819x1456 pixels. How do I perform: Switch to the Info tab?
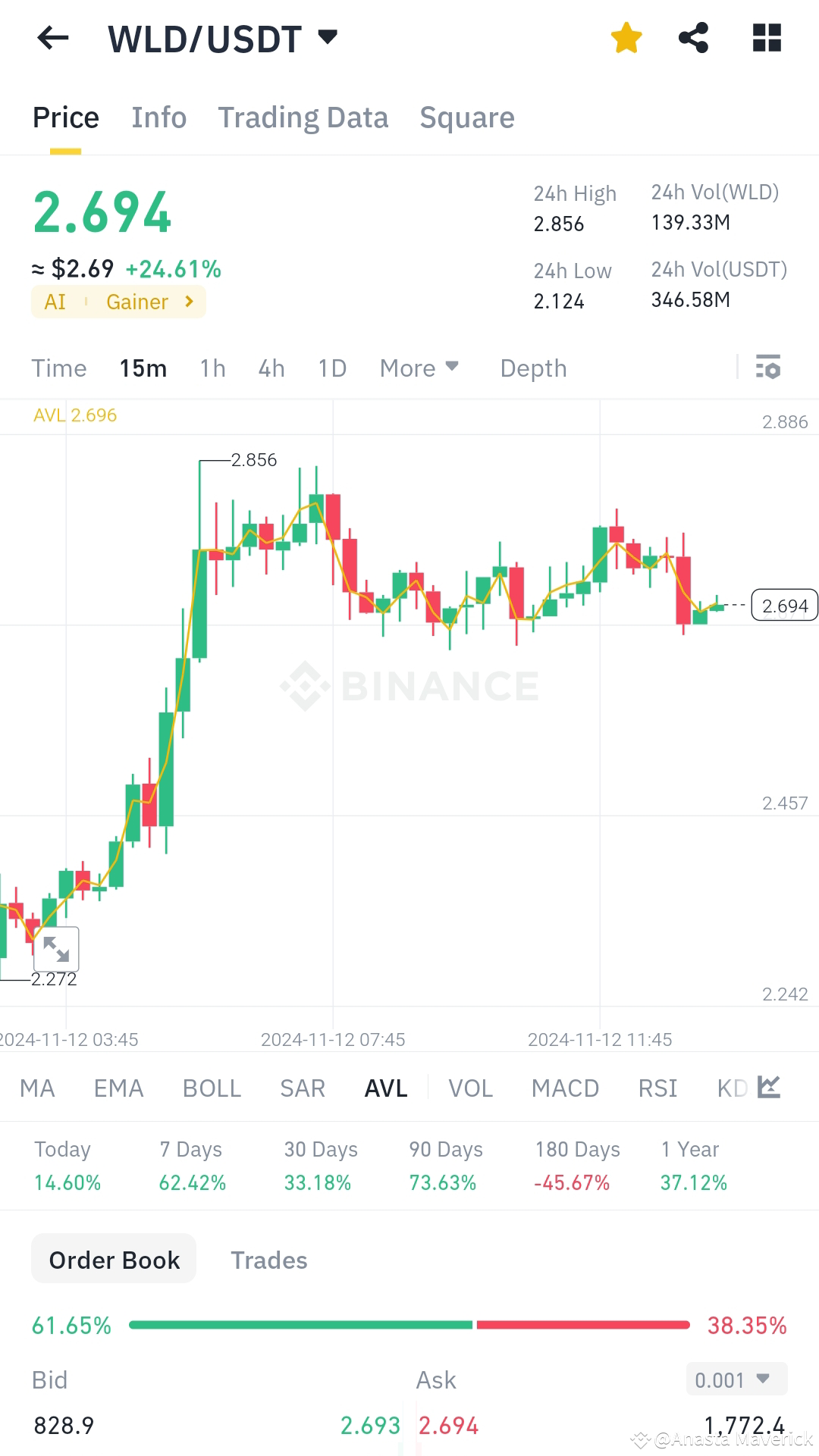coord(158,117)
